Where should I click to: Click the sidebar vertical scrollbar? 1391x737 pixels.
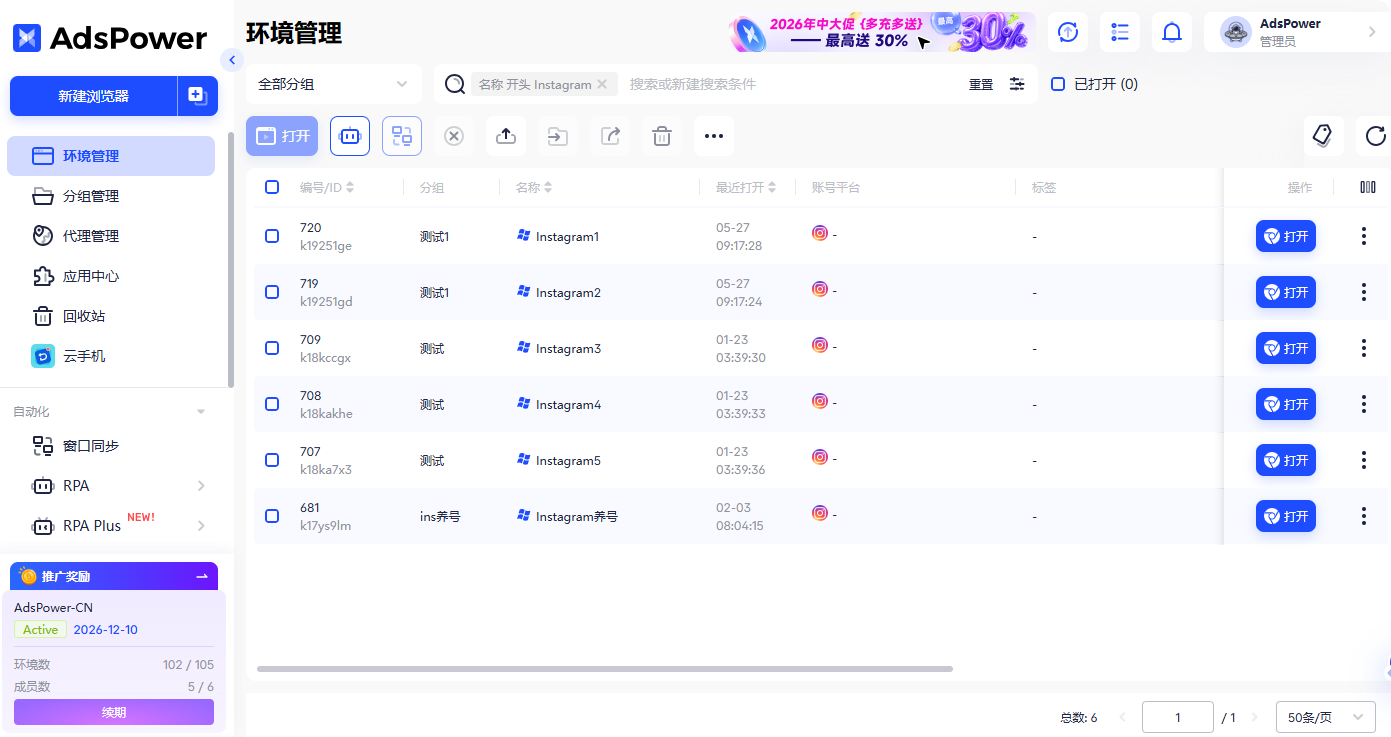coord(231,260)
